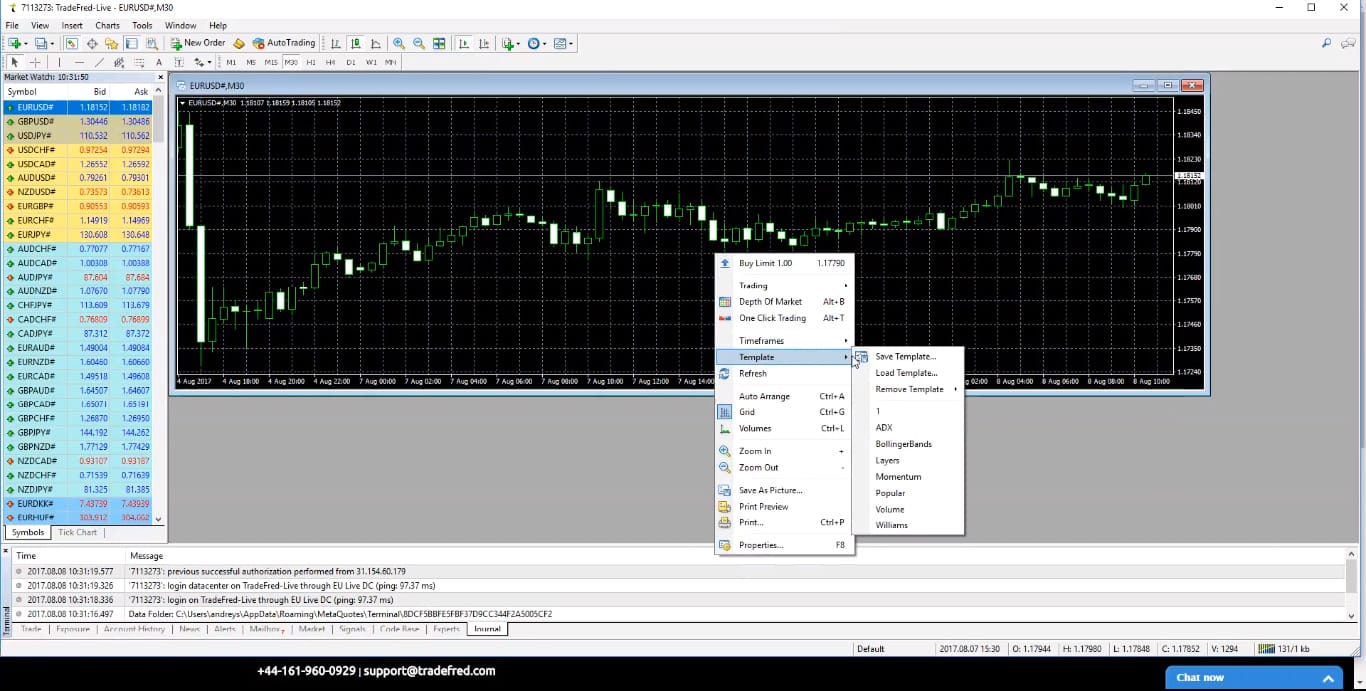Image resolution: width=1366 pixels, height=691 pixels.
Task: Expand the Remove Template submenu
Action: pyautogui.click(x=909, y=389)
